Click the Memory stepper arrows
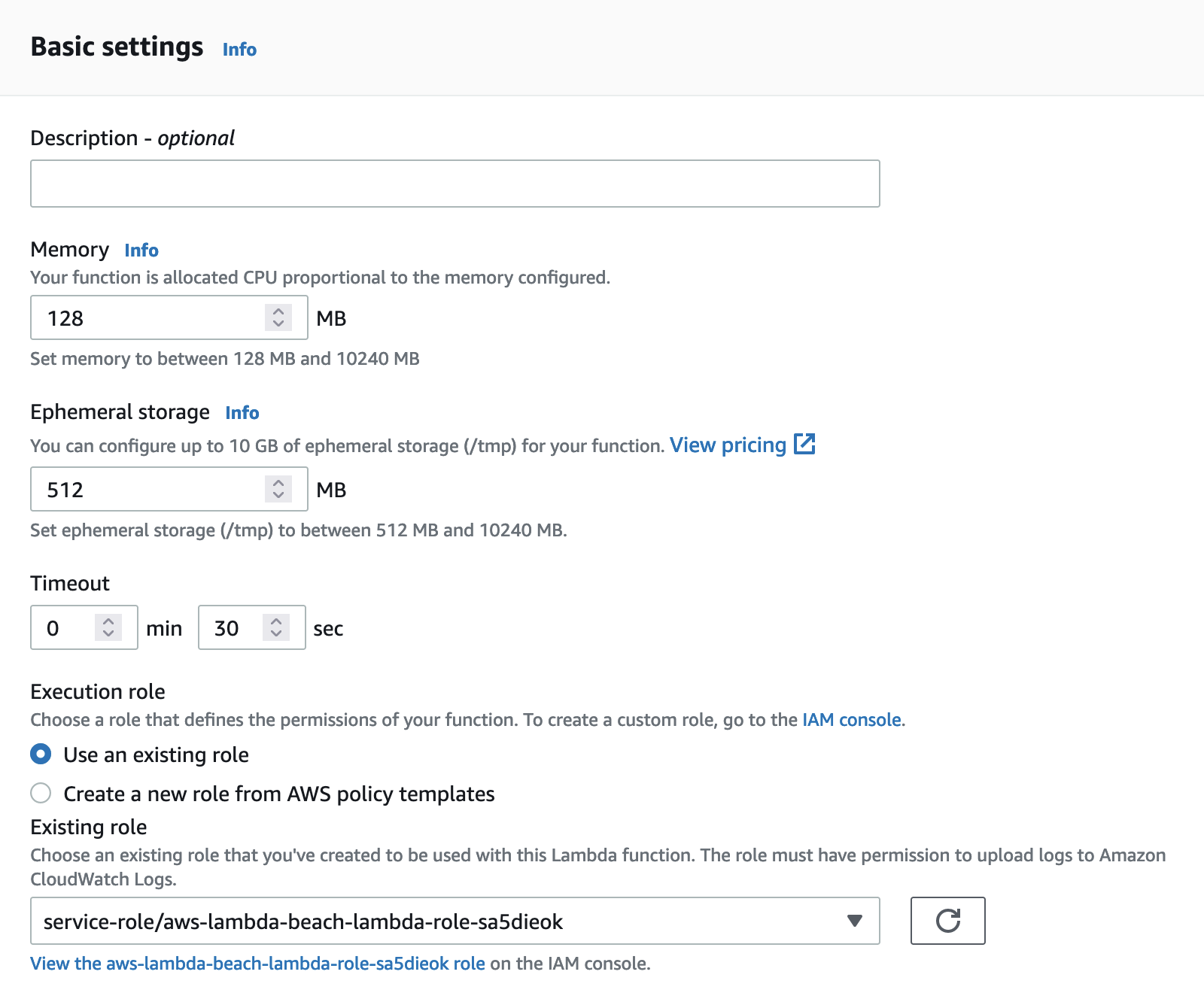 (x=278, y=317)
